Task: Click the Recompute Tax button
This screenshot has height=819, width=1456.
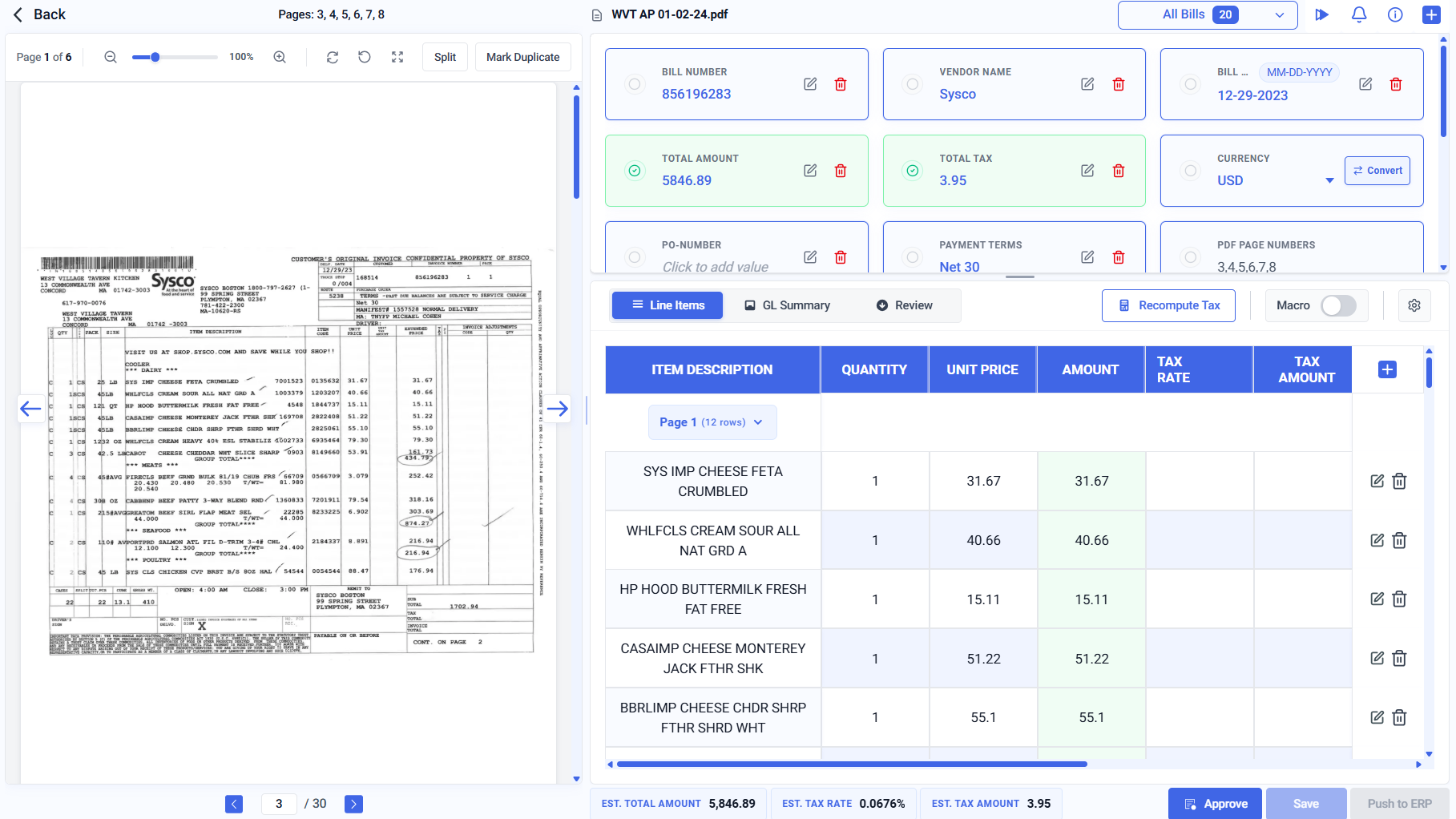Action: click(x=1168, y=305)
